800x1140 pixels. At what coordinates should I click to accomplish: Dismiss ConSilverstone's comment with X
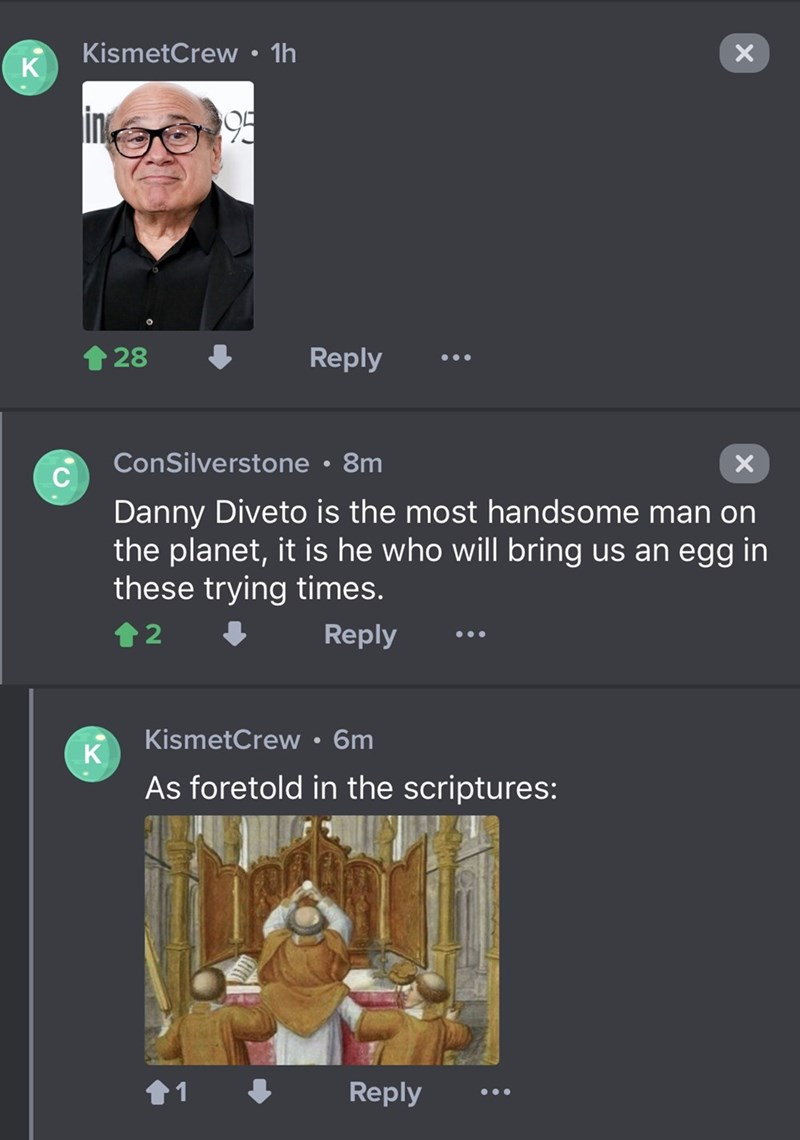(744, 463)
